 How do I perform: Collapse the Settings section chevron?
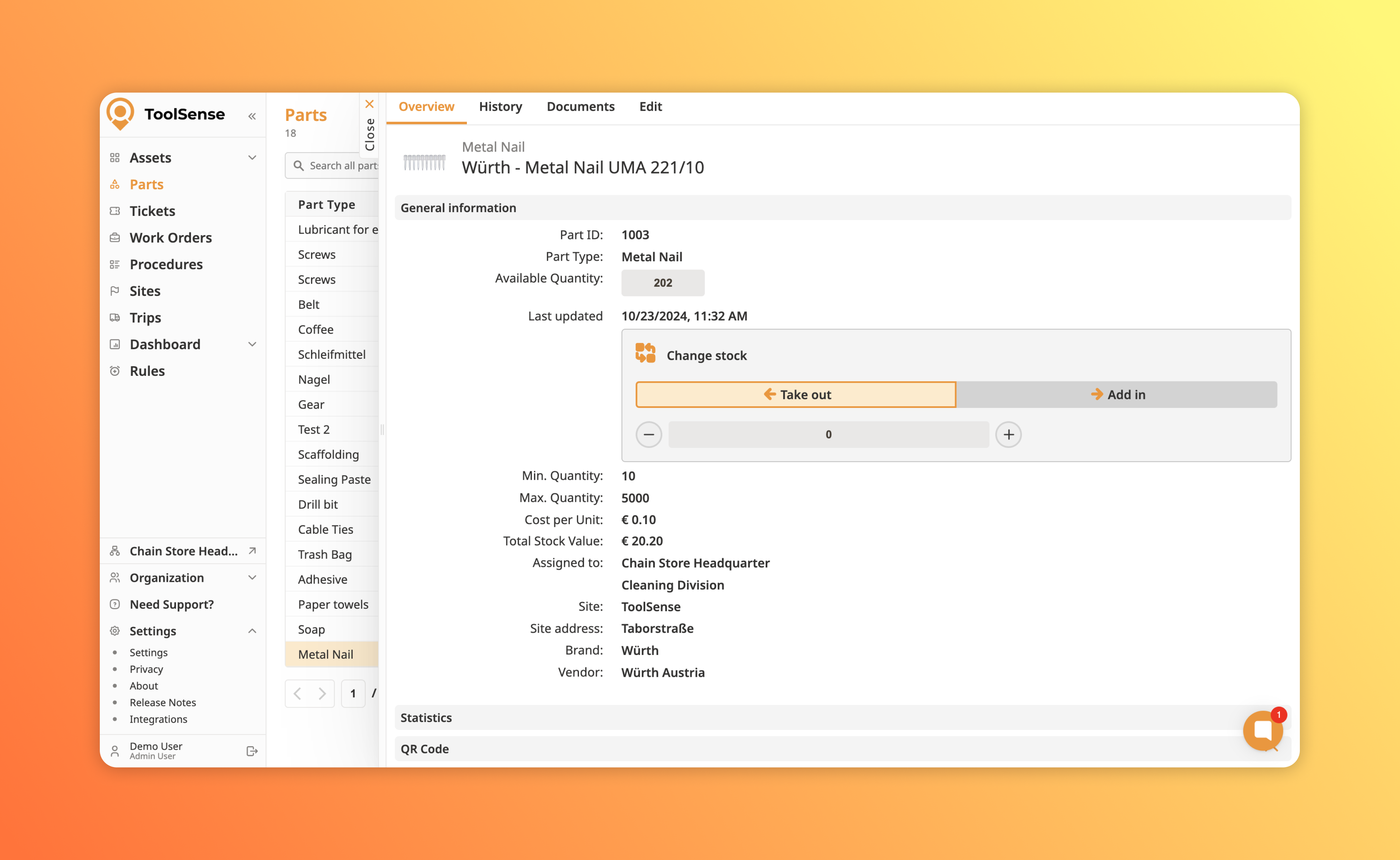(252, 631)
